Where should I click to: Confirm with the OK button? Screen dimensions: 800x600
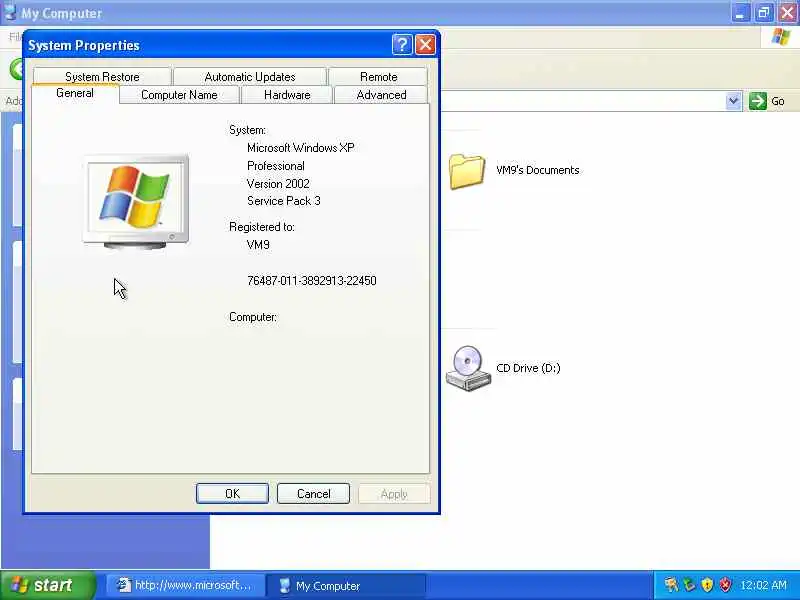point(232,493)
